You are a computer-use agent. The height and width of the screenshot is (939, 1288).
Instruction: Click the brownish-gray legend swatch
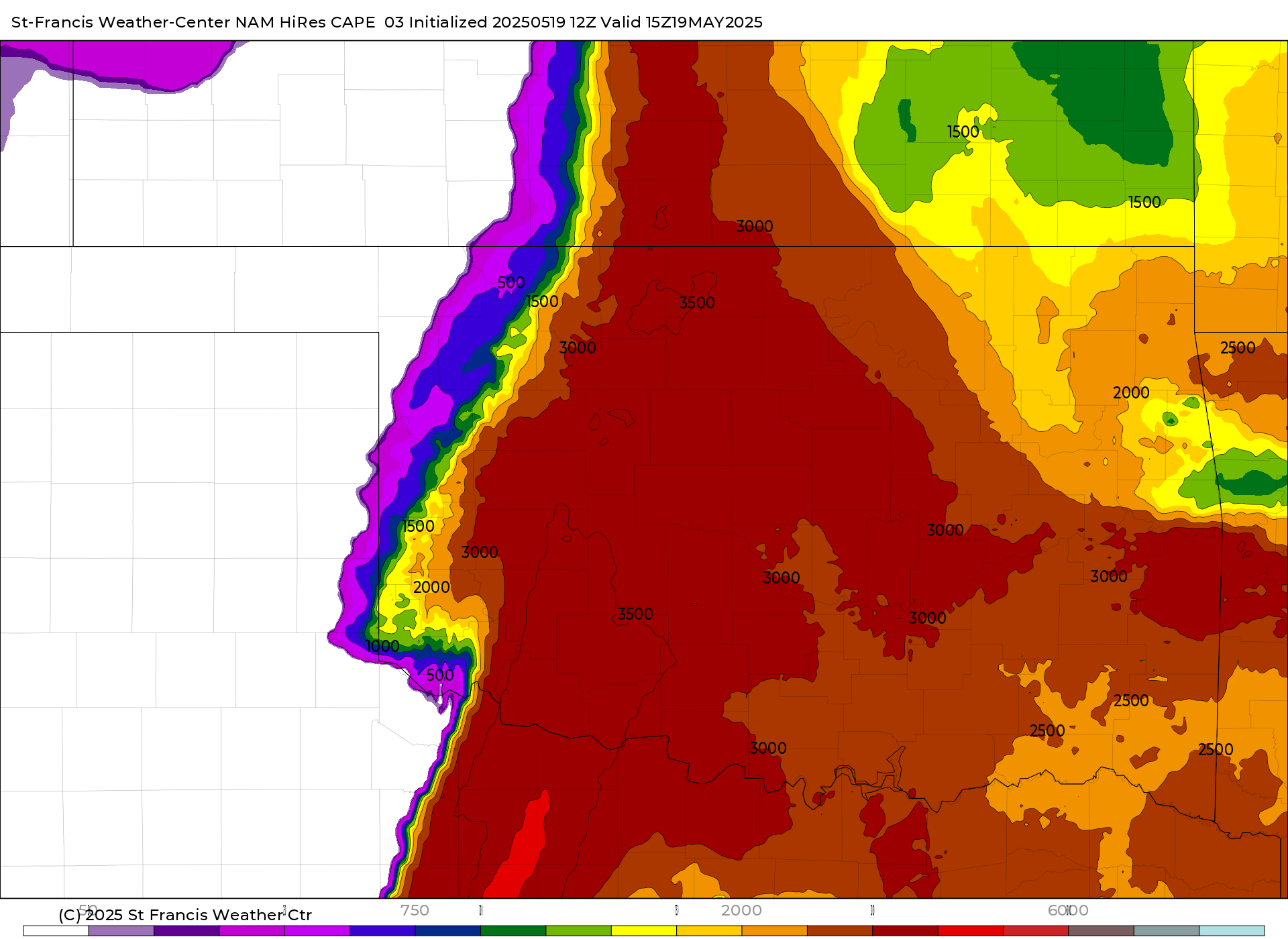[x=1101, y=931]
